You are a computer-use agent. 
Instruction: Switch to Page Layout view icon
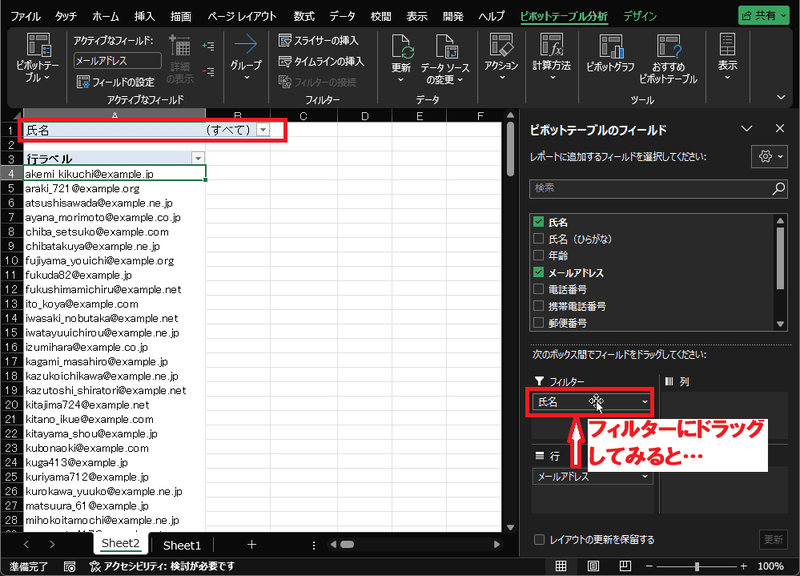[x=593, y=566]
